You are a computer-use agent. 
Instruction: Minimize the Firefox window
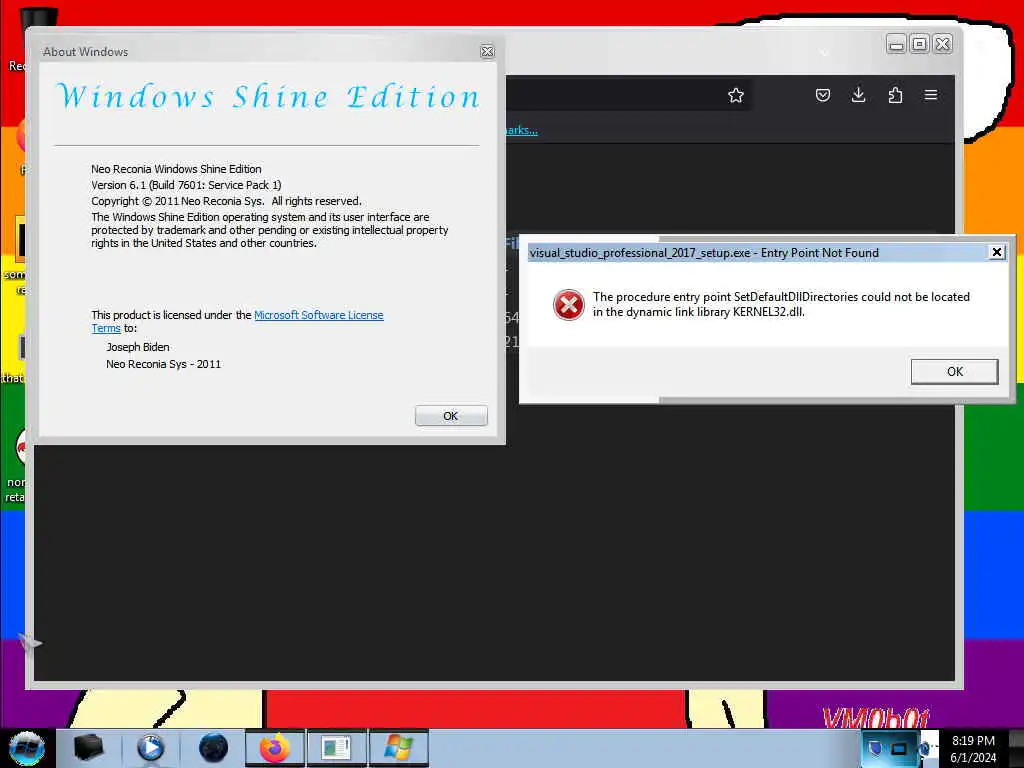tap(897, 44)
